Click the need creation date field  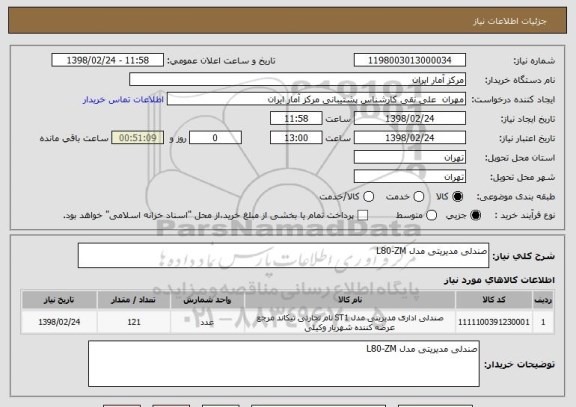tap(410, 119)
